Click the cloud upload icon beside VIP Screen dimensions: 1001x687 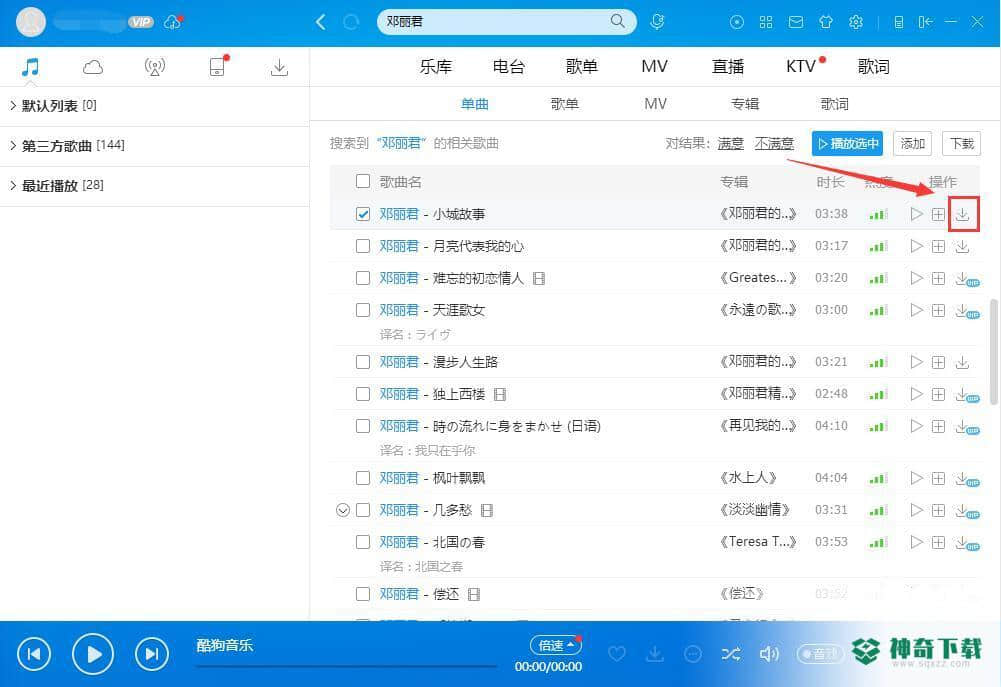click(172, 23)
